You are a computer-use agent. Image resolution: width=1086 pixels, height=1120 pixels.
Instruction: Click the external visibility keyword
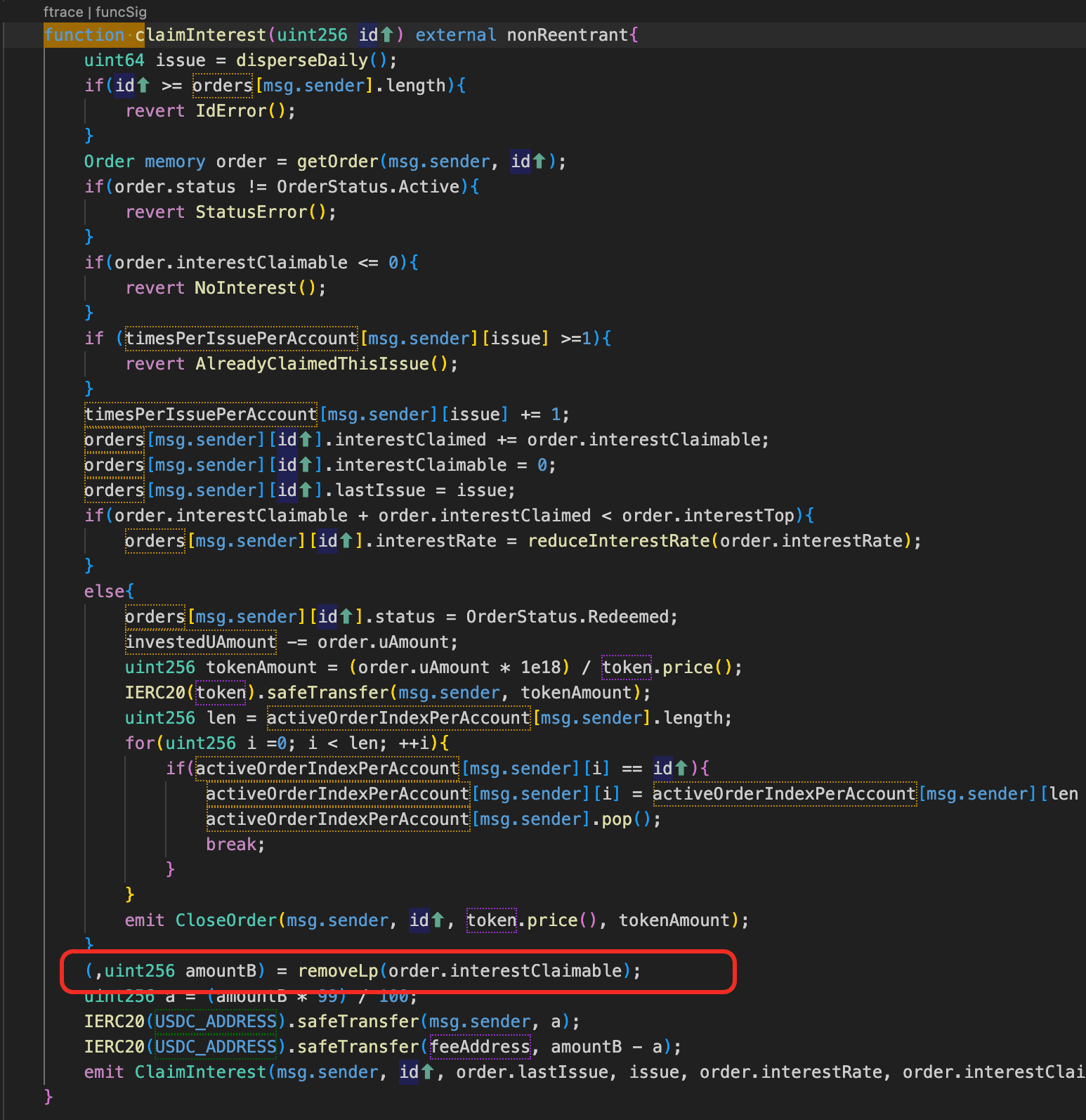(456, 35)
